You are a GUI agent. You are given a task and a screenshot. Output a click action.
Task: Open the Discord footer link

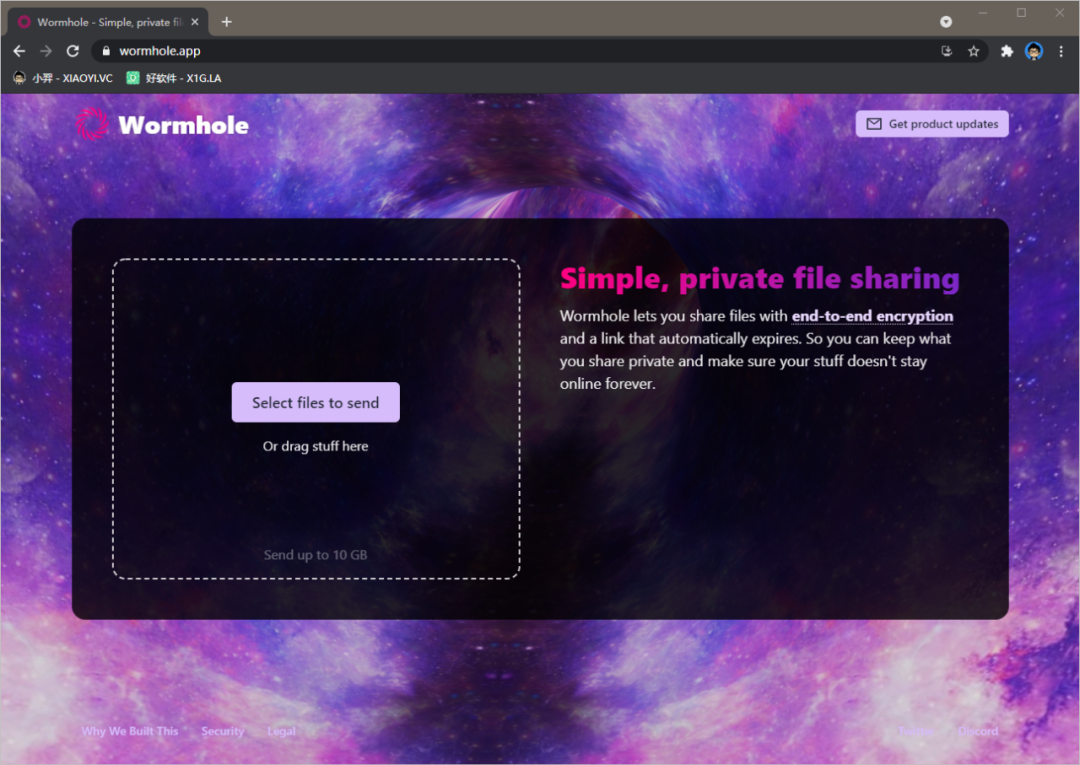pos(977,731)
